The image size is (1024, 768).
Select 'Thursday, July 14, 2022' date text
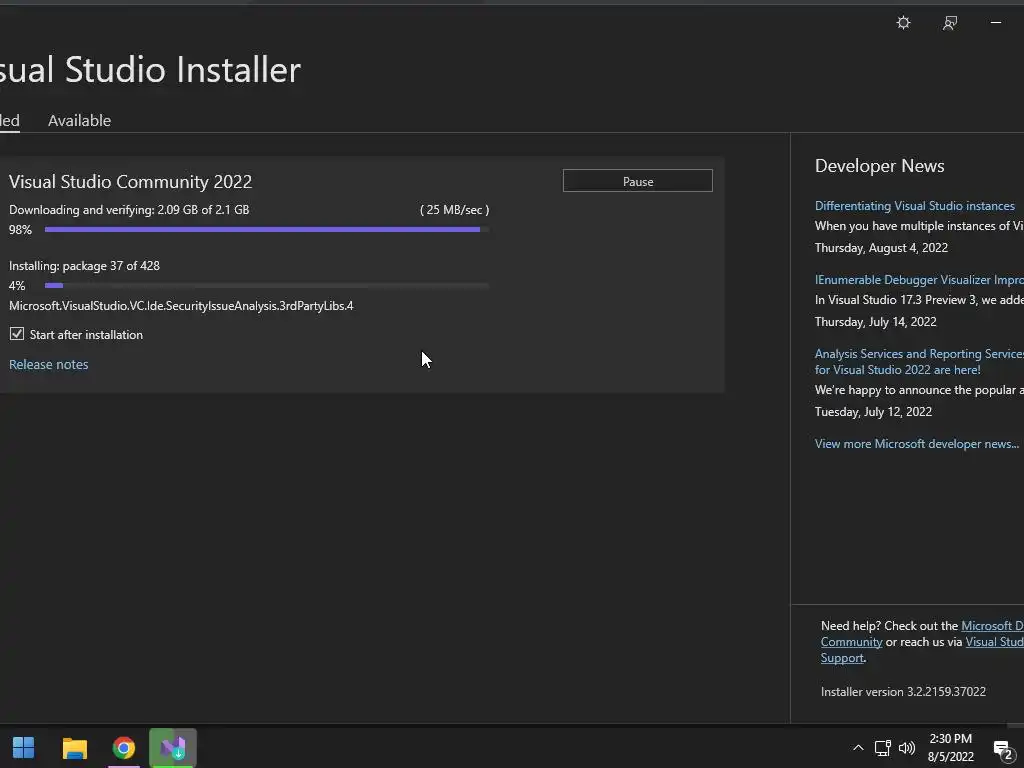pos(876,321)
